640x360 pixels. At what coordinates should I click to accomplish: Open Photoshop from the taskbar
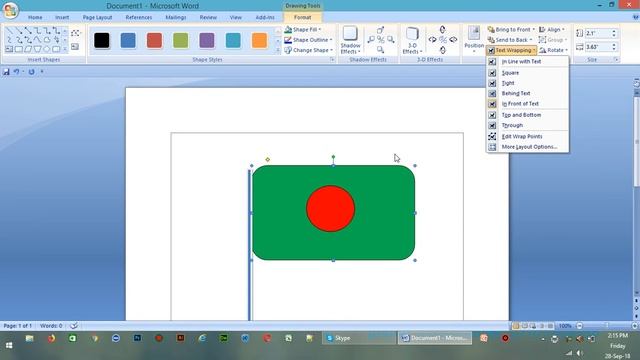[138, 338]
